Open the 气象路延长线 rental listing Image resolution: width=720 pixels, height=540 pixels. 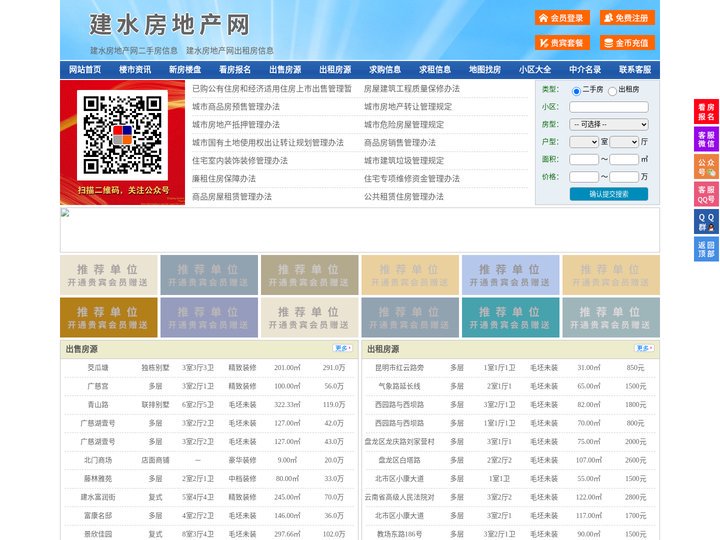[x=399, y=386]
